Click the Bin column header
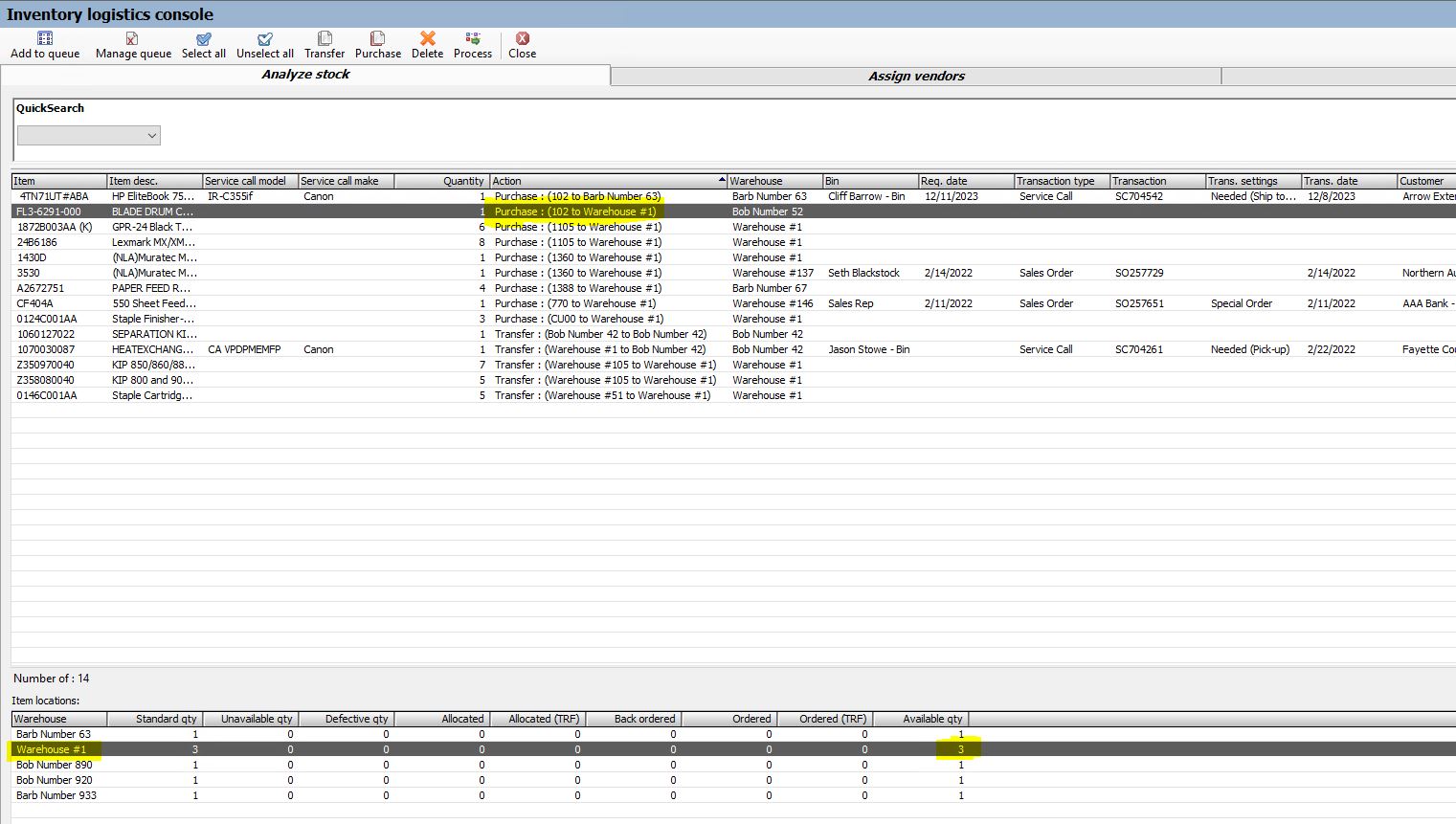This screenshot has width=1456, height=824. pos(871,181)
